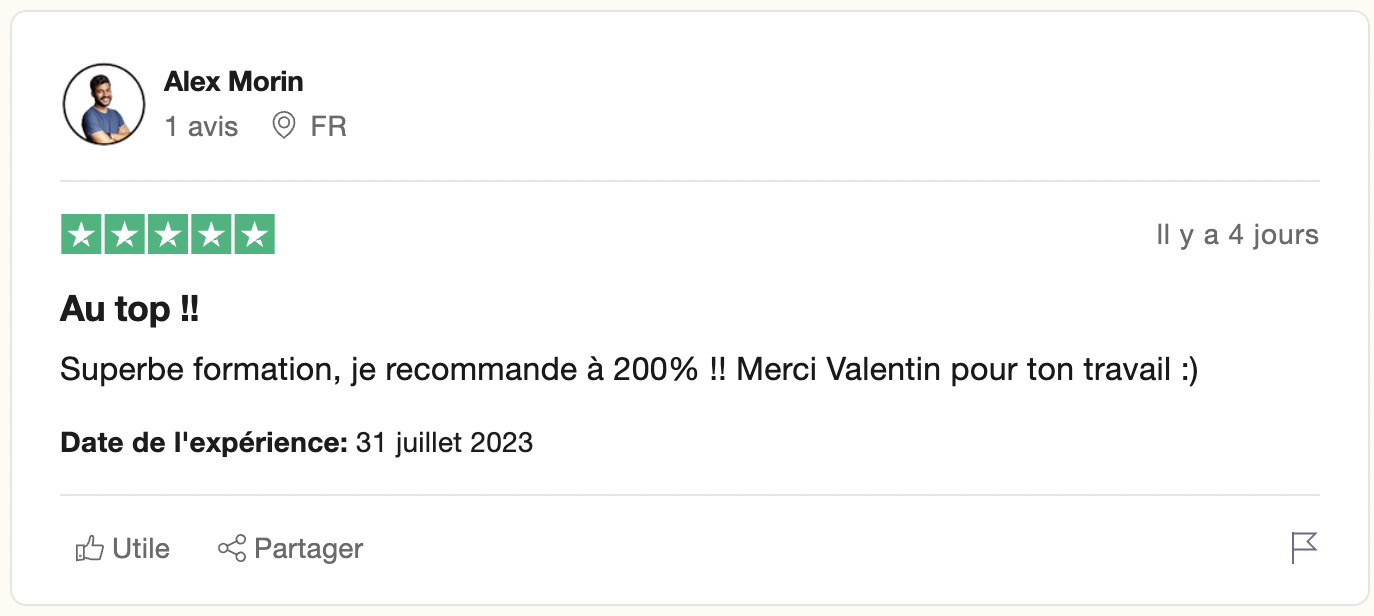The height and width of the screenshot is (616, 1374).
Task: Click the second green rating star
Action: pyautogui.click(x=125, y=235)
